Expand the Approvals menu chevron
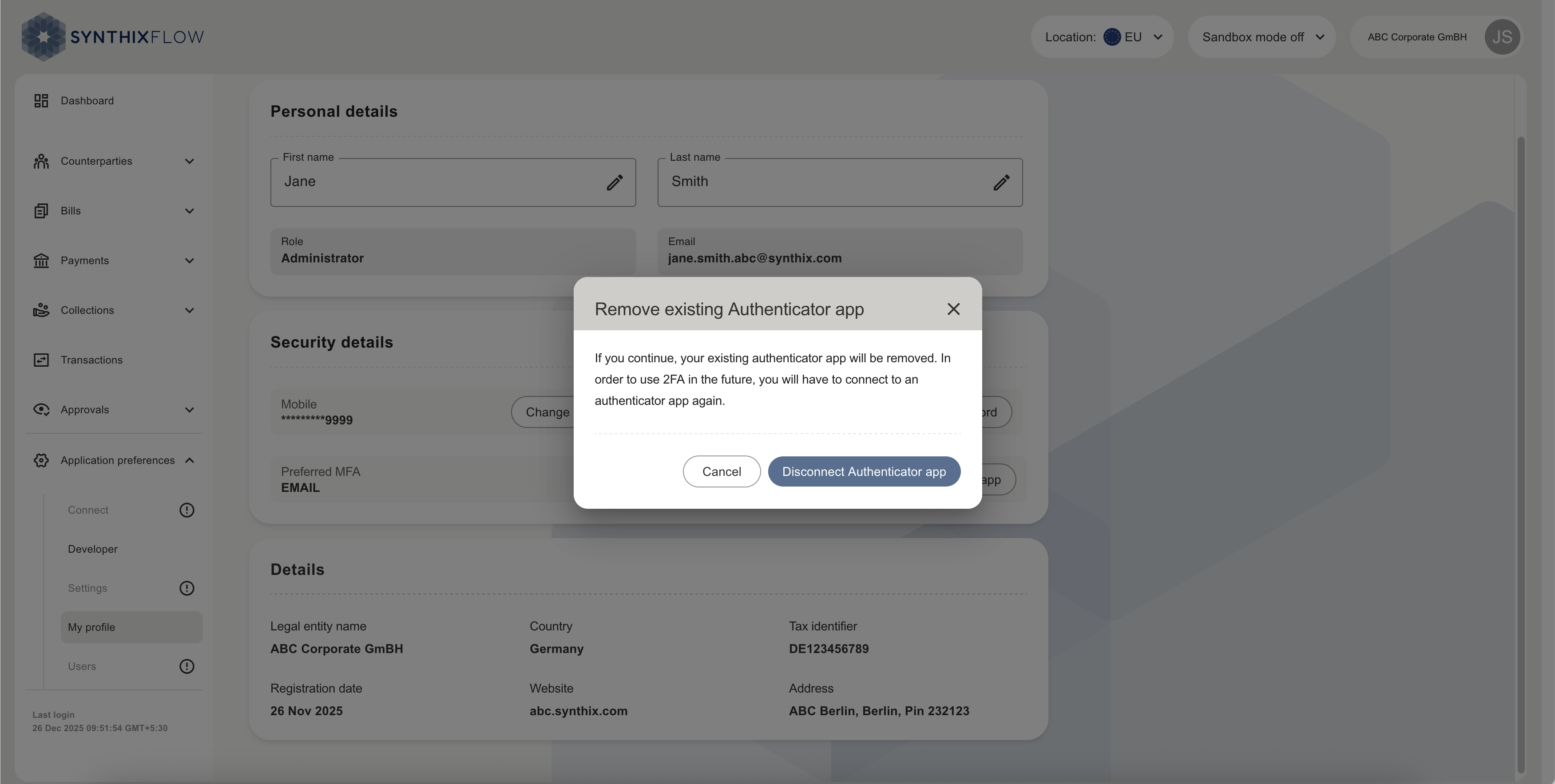 pos(190,410)
